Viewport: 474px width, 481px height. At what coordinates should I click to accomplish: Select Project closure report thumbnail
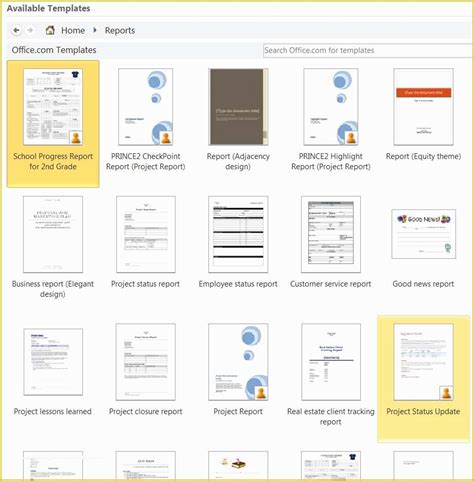(x=146, y=362)
